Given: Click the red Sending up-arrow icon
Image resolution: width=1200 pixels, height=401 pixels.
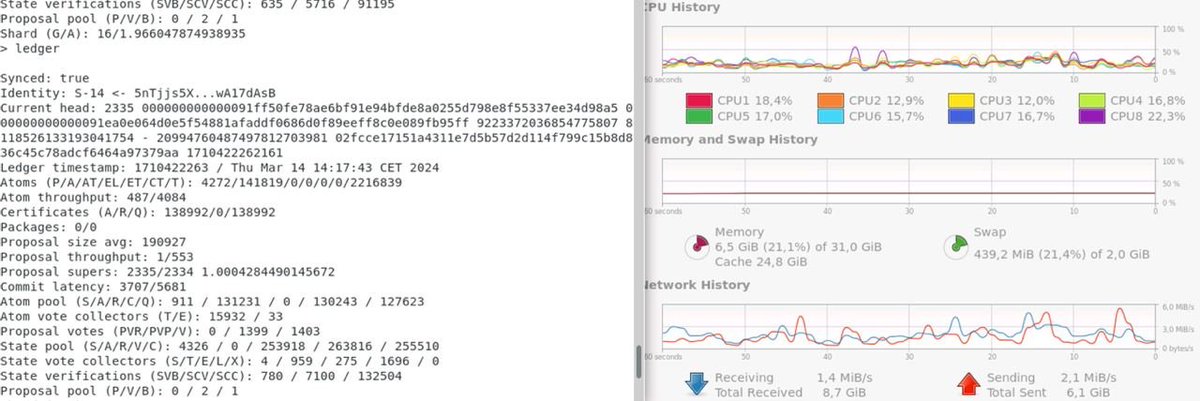Looking at the screenshot, I should tap(968, 385).
